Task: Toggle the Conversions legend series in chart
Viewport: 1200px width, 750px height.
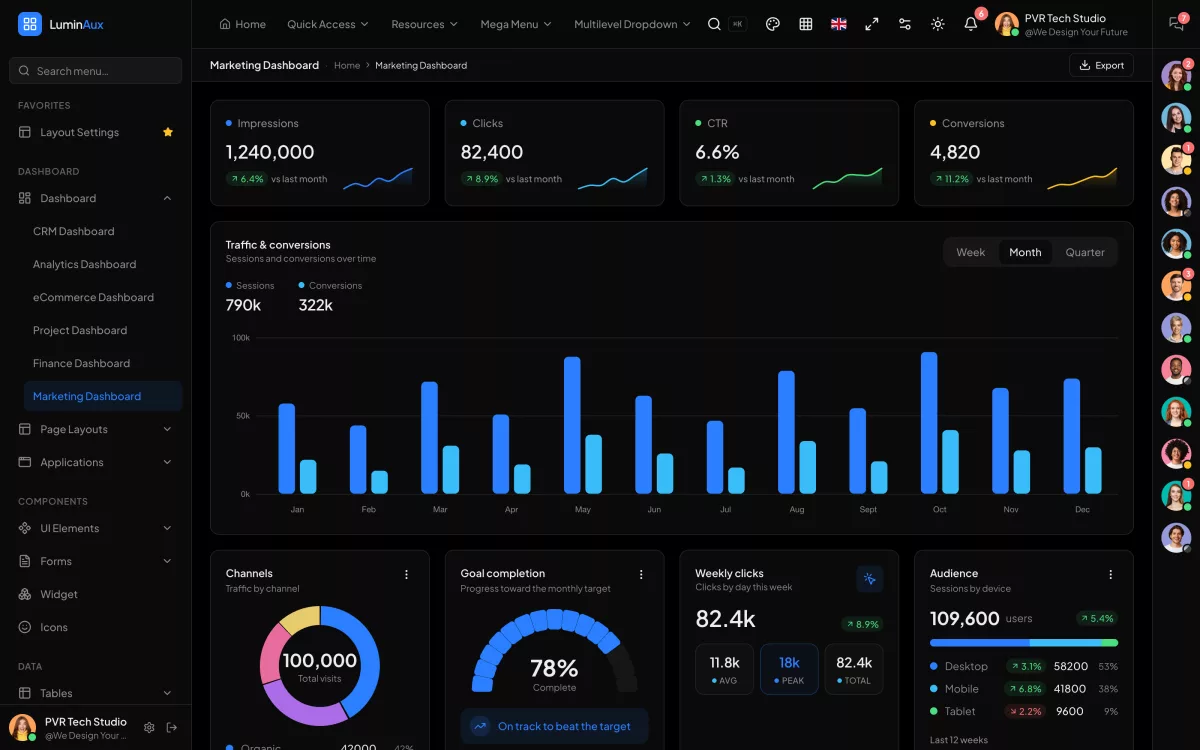Action: 331,285
